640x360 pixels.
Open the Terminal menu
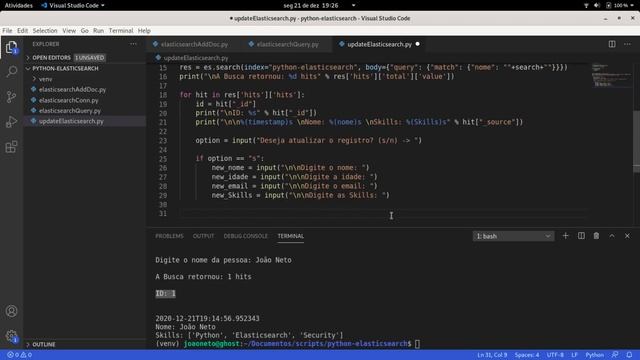tap(121, 31)
